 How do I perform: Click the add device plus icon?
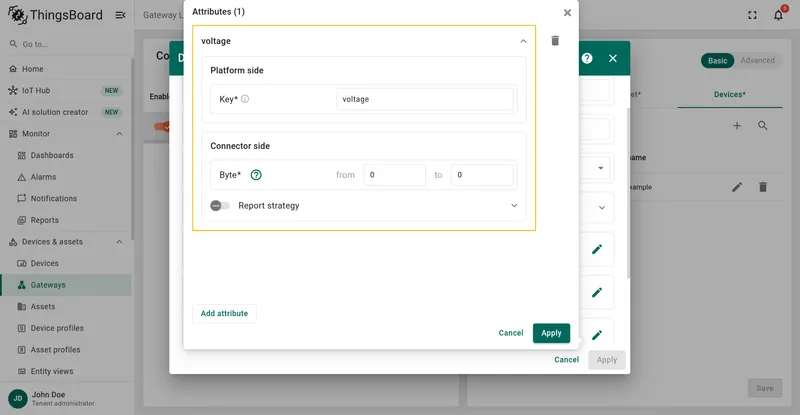(737, 126)
